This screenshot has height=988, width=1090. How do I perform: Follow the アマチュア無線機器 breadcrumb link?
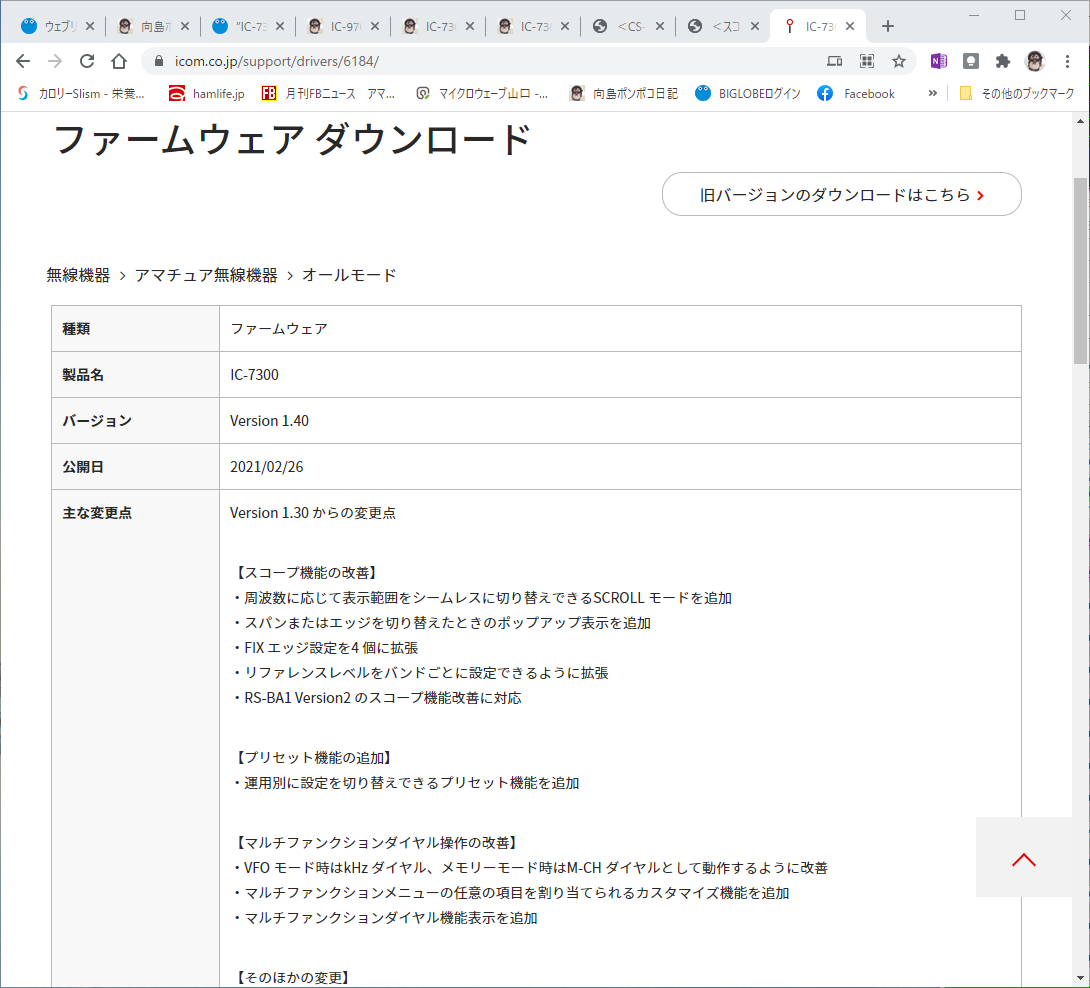point(206,275)
